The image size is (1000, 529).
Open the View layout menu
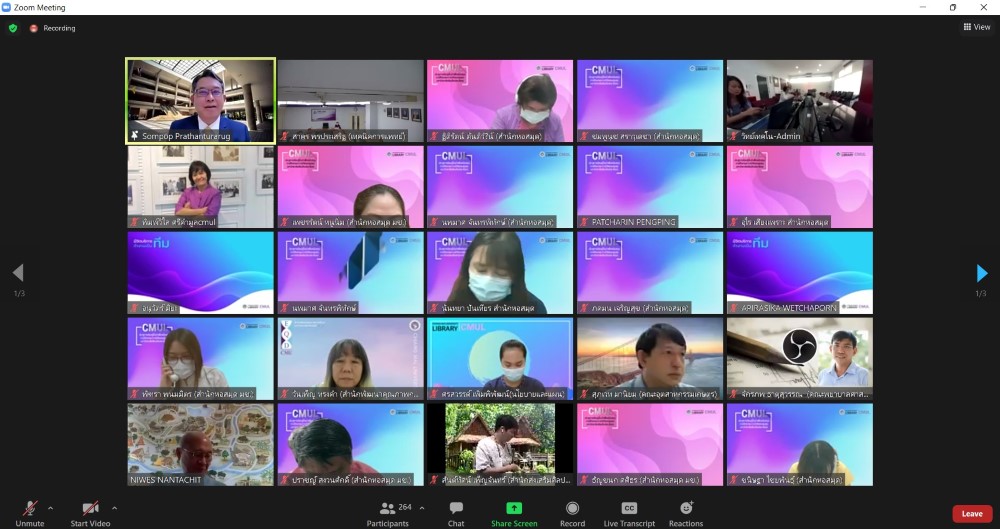point(976,27)
